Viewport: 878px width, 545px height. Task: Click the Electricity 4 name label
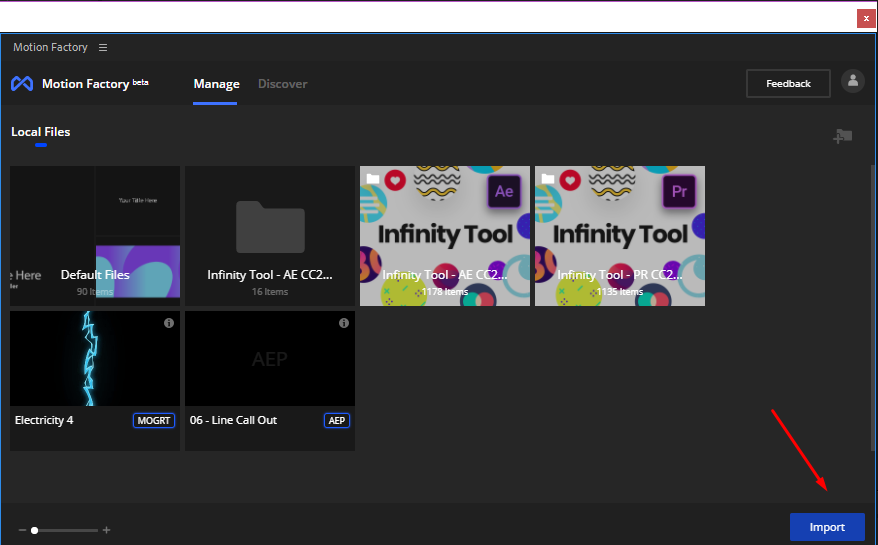[44, 420]
